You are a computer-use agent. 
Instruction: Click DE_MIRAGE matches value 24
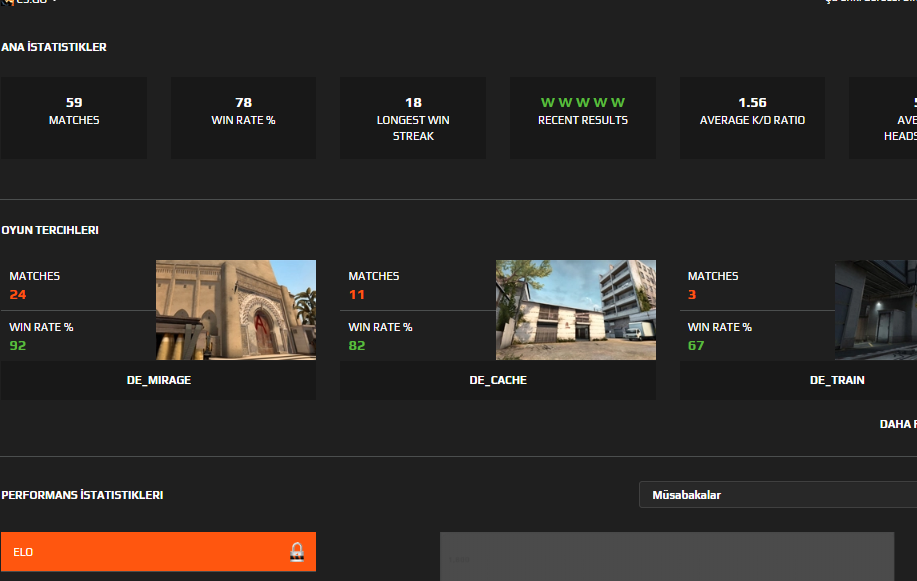(x=18, y=294)
